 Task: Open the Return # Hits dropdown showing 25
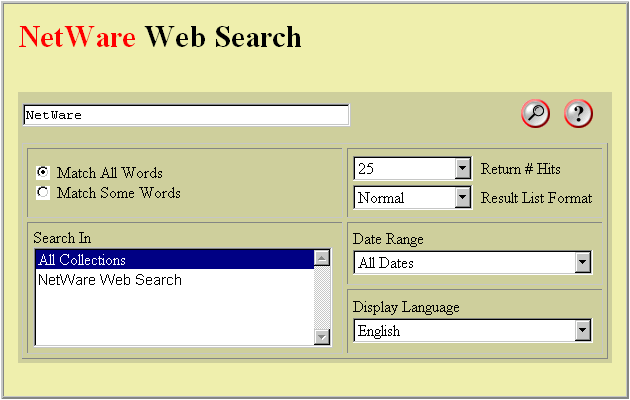pyautogui.click(x=413, y=168)
